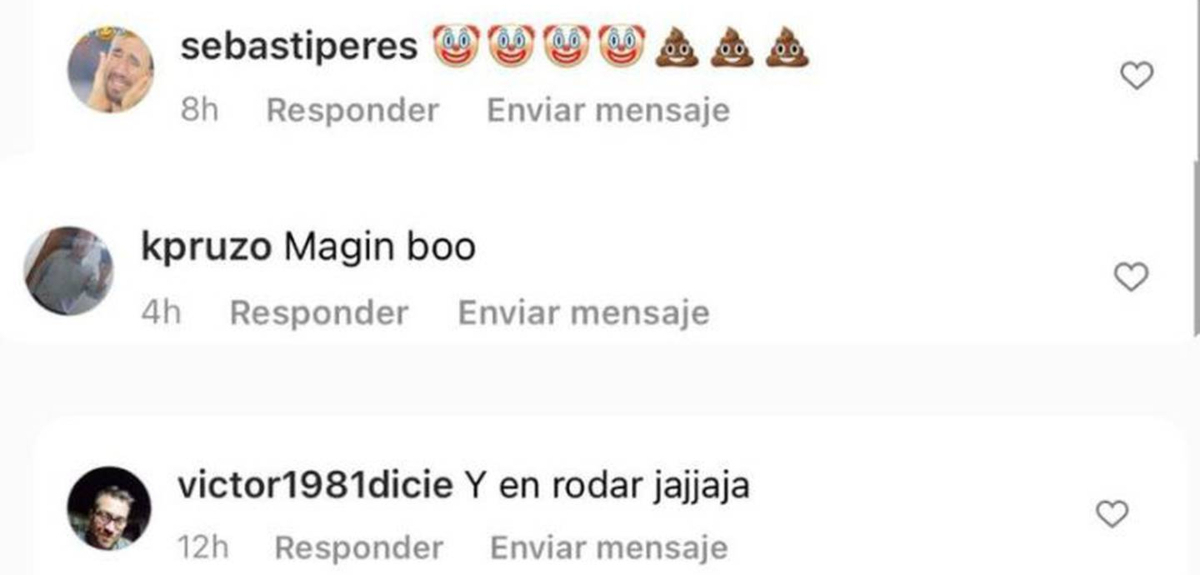Like the kpruzo comment via heart
Screen dimensions: 1200x575
tap(1130, 278)
